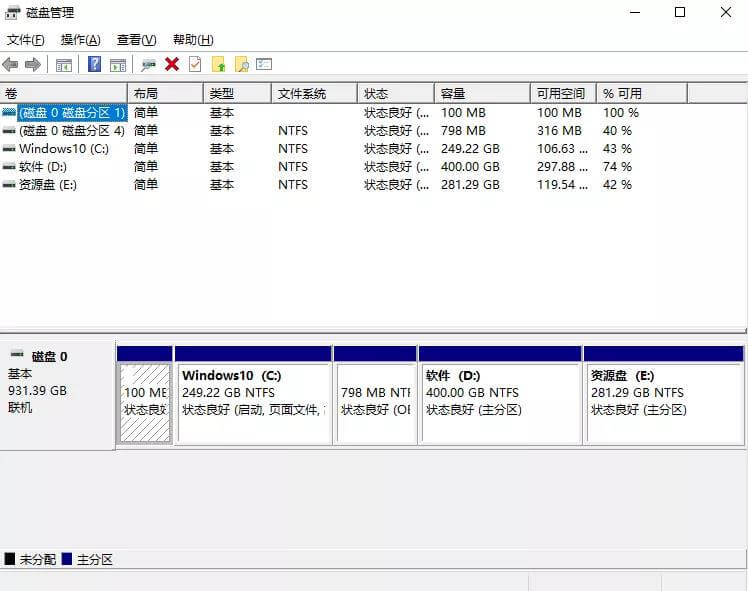This screenshot has width=748, height=591.
Task: Click the red X delete icon
Action: pyautogui.click(x=172, y=64)
